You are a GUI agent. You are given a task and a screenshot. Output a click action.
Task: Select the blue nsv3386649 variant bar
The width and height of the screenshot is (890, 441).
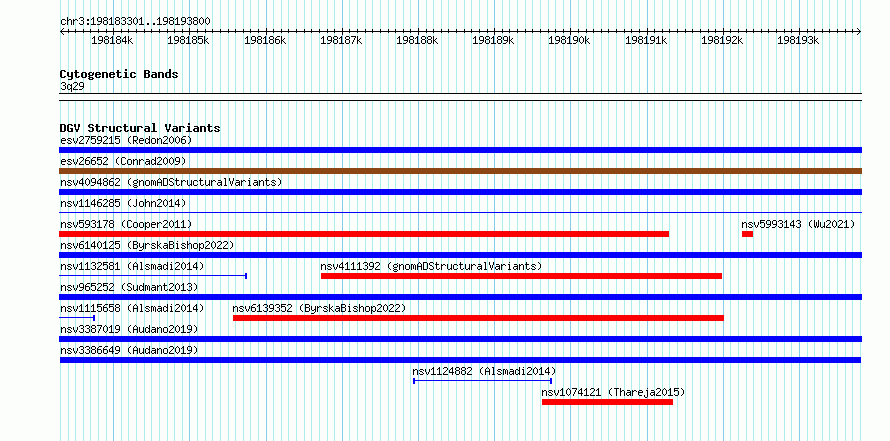(x=460, y=360)
